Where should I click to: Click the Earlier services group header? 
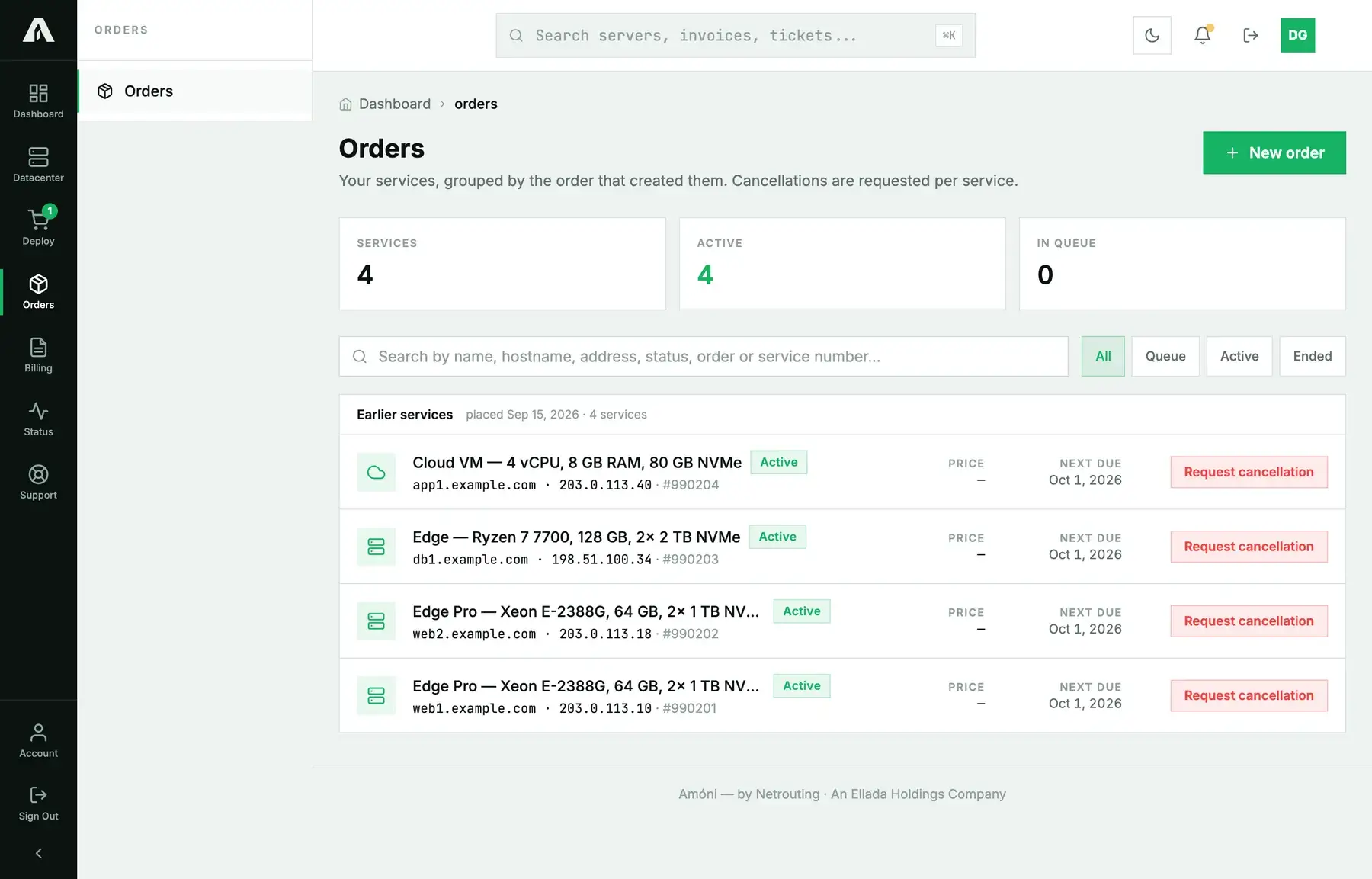841,415
